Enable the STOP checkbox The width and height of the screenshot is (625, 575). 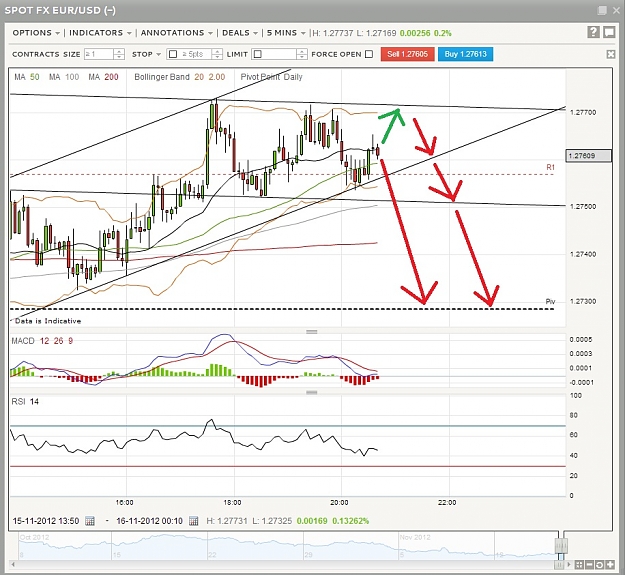[173, 54]
